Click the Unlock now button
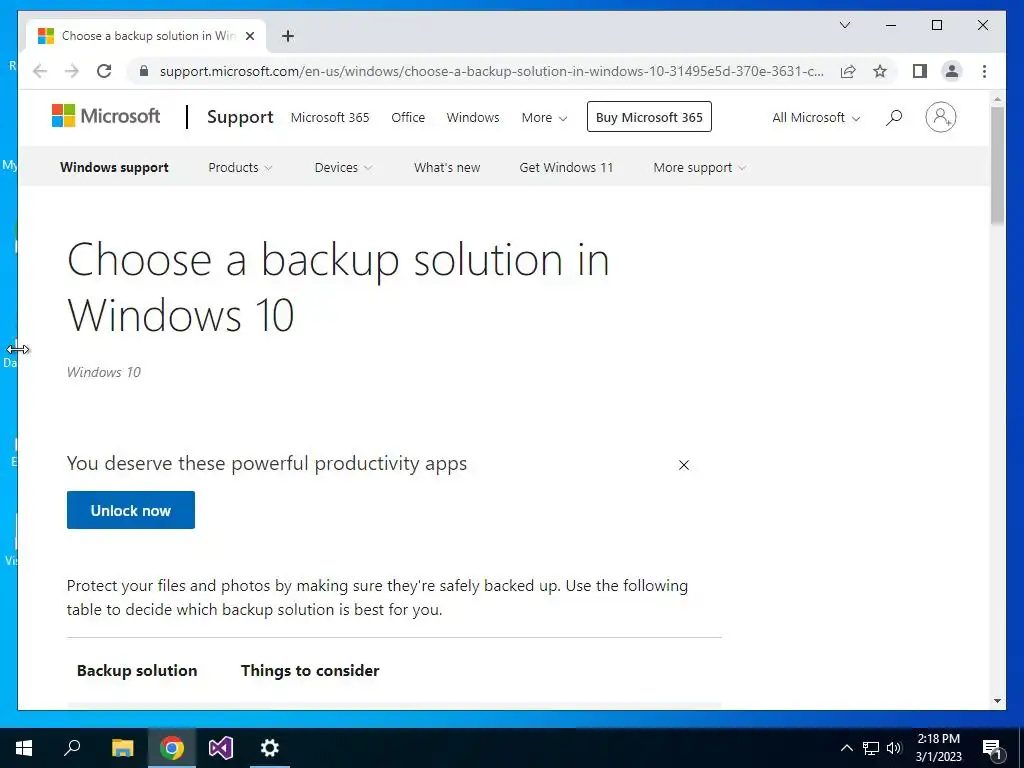The image size is (1024, 768). [x=131, y=510]
